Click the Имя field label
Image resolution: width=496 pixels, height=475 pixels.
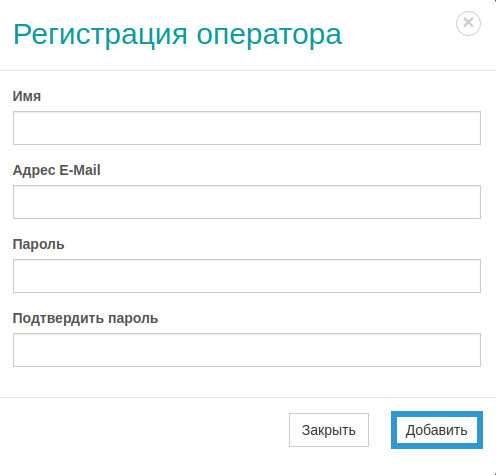pyautogui.click(x=27, y=96)
